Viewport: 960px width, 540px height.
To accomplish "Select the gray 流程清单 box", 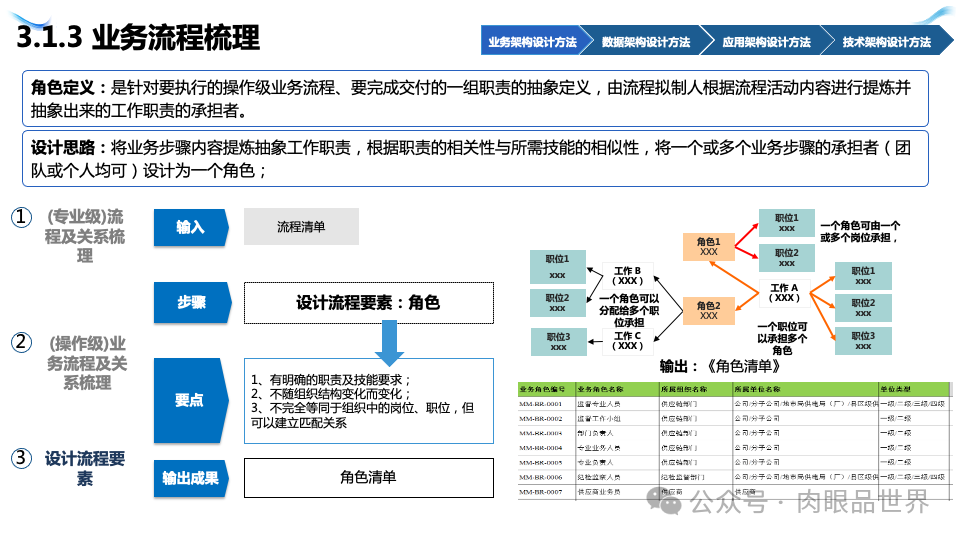I will pos(301,227).
